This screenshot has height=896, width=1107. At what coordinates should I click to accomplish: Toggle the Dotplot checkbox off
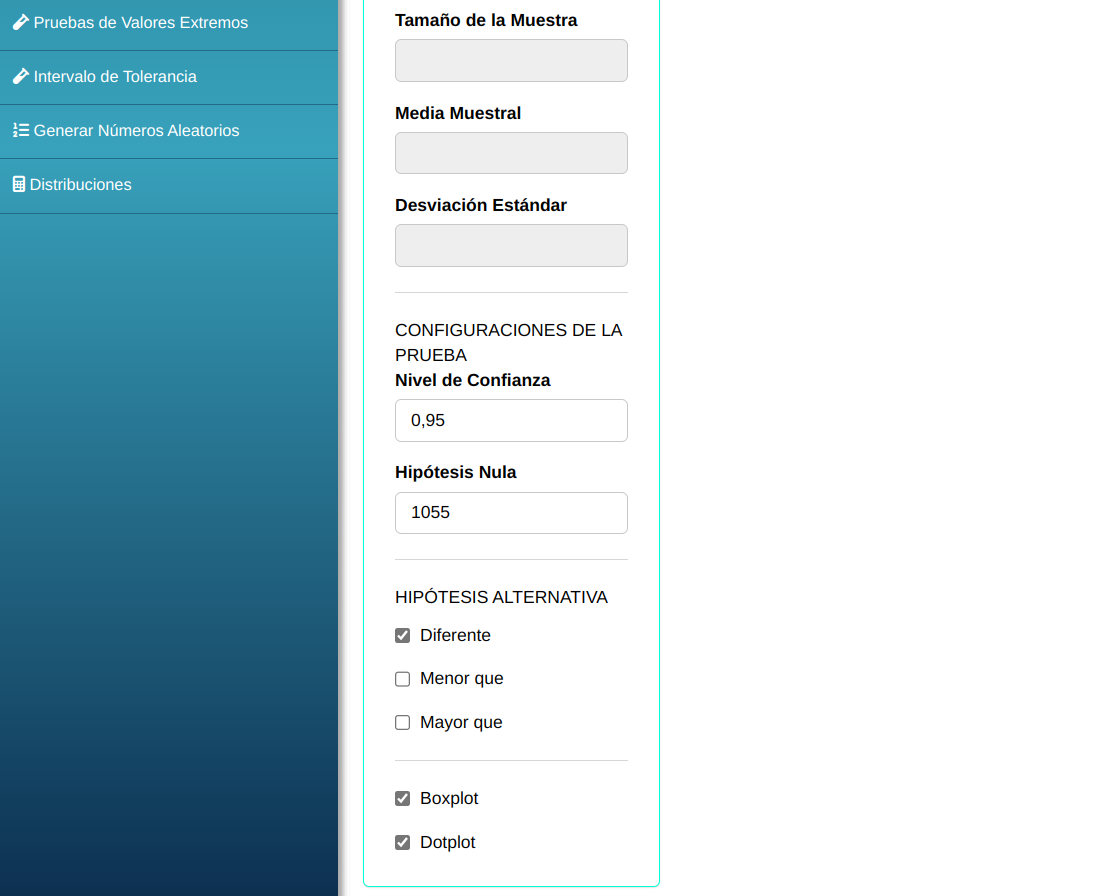point(403,843)
